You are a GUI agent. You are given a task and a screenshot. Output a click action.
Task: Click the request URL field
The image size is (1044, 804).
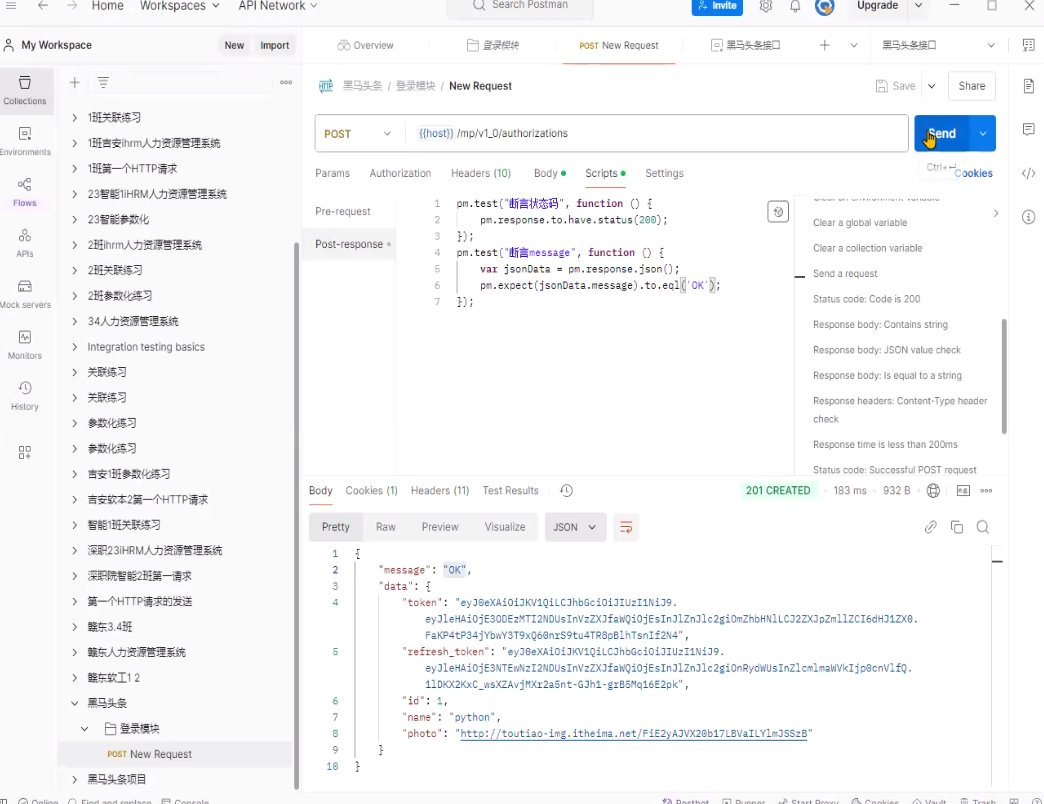[x=656, y=134]
